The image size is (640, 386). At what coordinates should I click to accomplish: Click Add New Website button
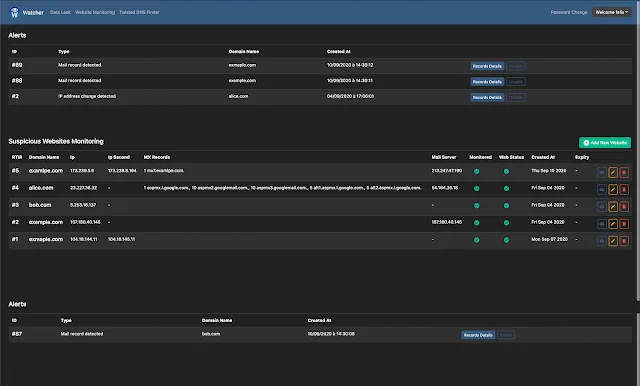pyautogui.click(x=605, y=142)
